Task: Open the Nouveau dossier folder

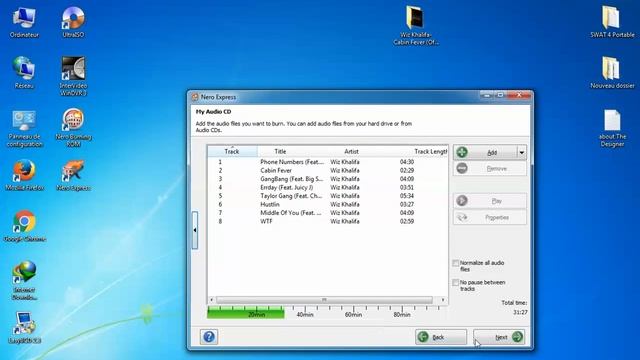Action: click(x=612, y=73)
